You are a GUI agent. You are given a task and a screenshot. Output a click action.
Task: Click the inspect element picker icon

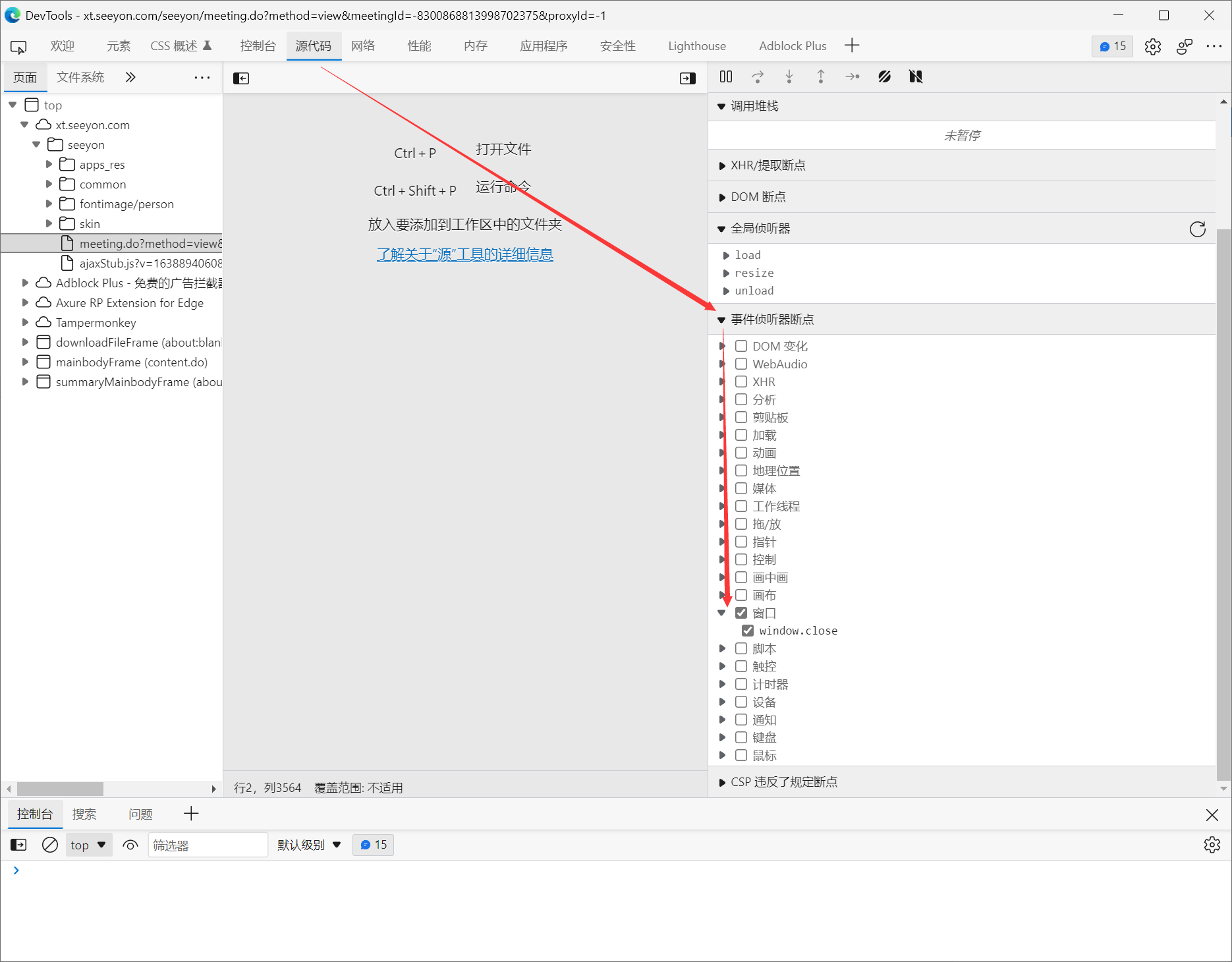(x=18, y=46)
